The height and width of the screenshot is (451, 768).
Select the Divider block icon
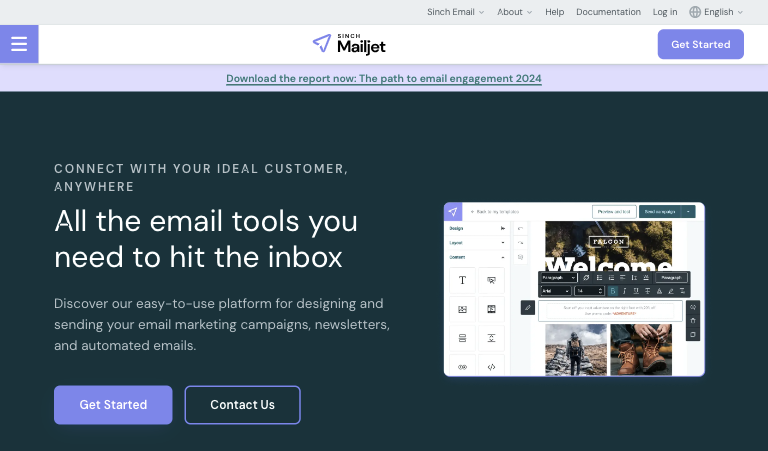coord(462,338)
